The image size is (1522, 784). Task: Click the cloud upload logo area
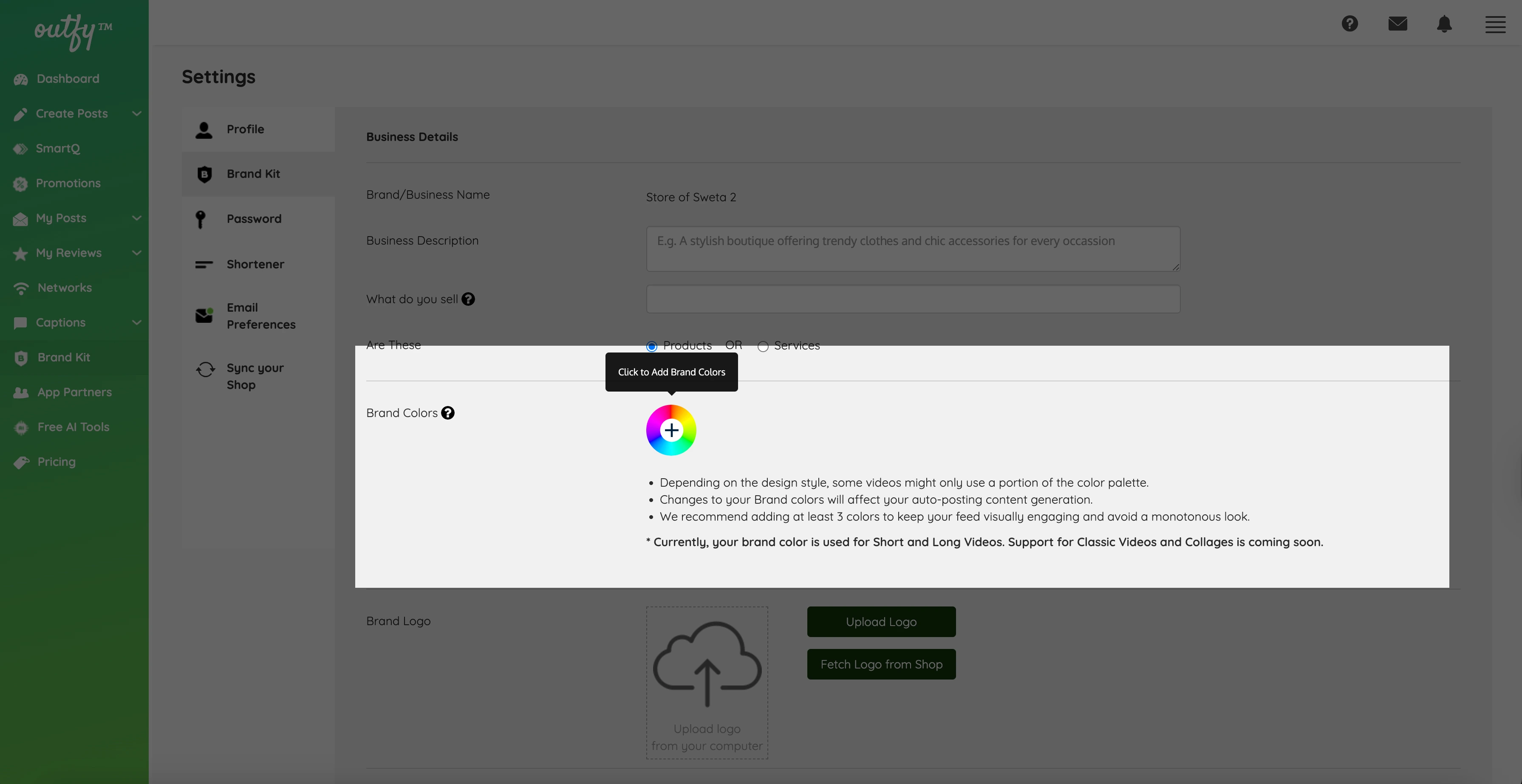707,682
